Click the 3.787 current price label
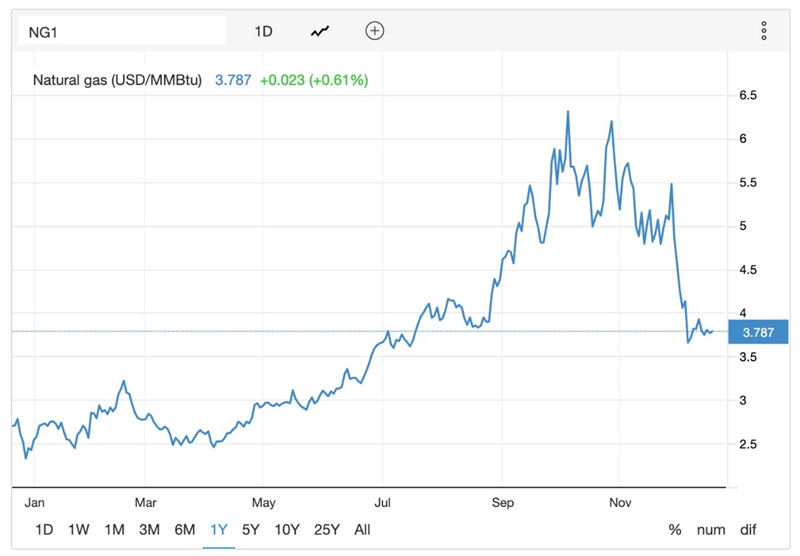 pyautogui.click(x=759, y=331)
